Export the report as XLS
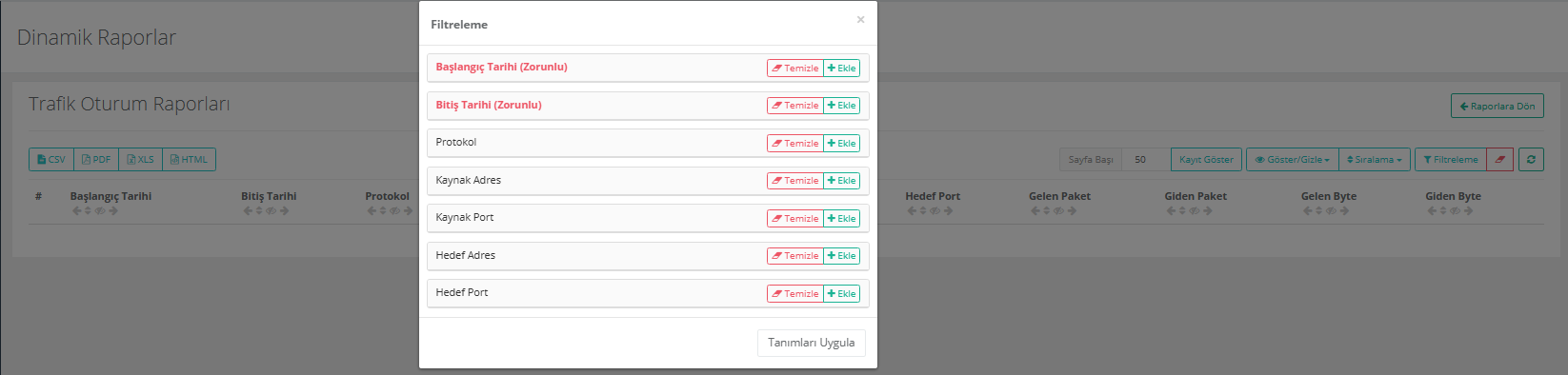The height and width of the screenshot is (375, 1568). [x=140, y=160]
